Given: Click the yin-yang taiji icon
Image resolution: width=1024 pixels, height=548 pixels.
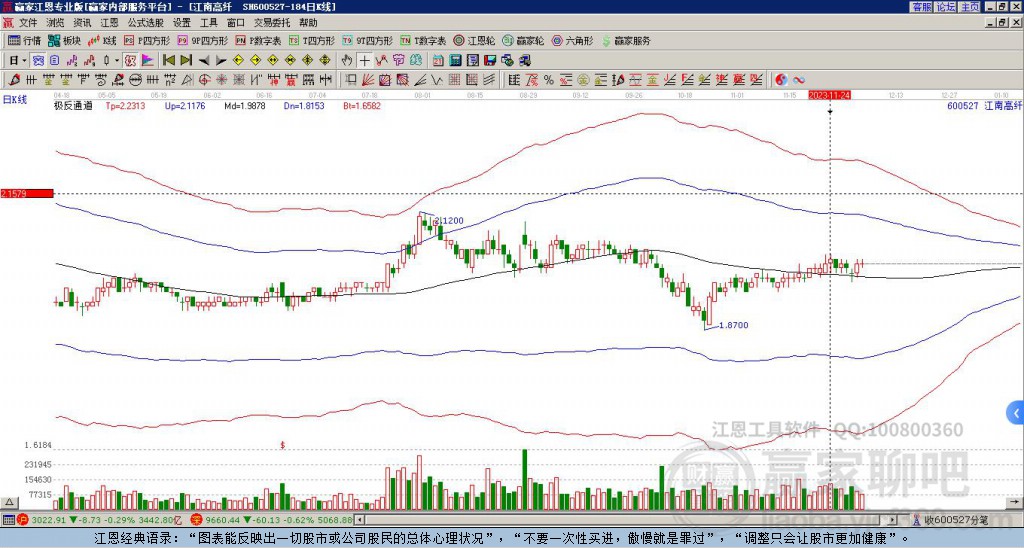Looking at the screenshot, I should [x=780, y=80].
